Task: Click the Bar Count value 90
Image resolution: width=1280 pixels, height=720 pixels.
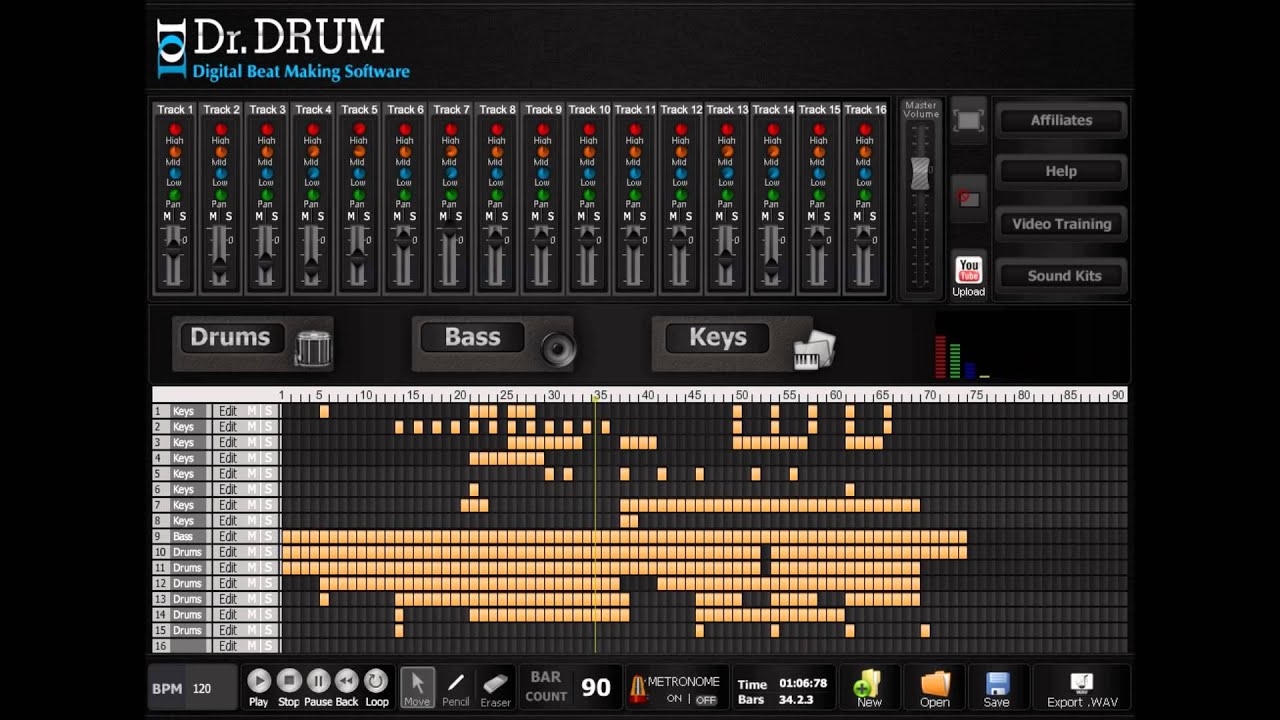Action: 596,688
